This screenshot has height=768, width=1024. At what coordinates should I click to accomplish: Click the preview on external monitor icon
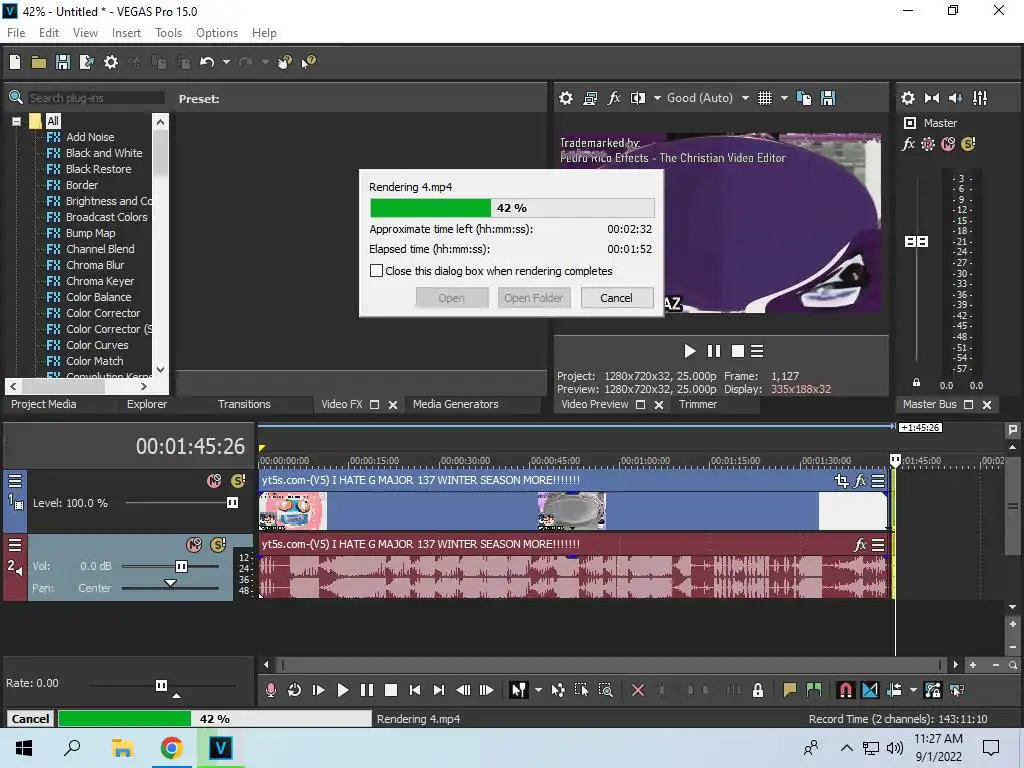point(590,98)
